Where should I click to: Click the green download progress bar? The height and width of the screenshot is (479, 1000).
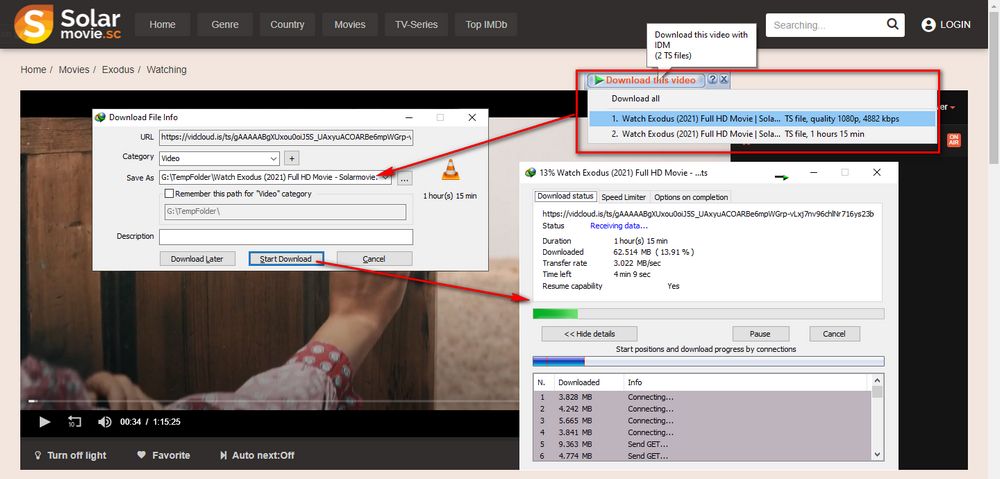click(x=709, y=313)
